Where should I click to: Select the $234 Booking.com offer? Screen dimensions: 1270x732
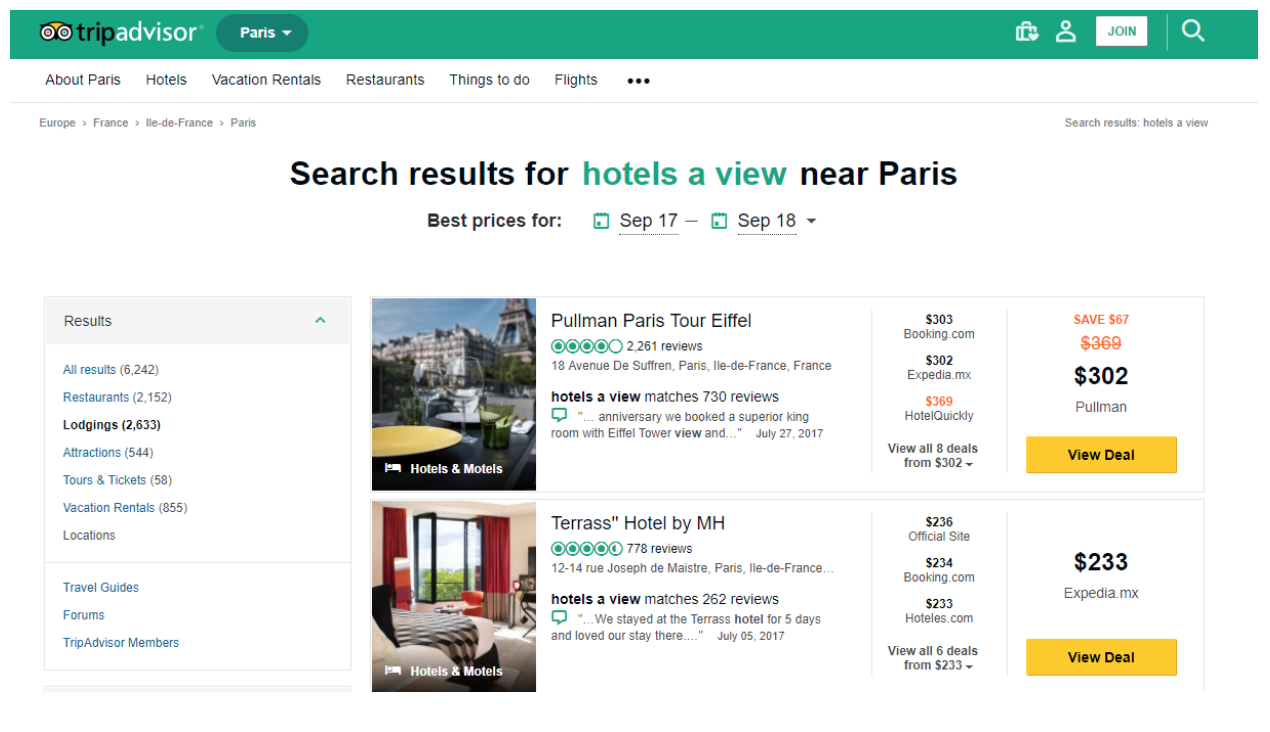(x=939, y=570)
